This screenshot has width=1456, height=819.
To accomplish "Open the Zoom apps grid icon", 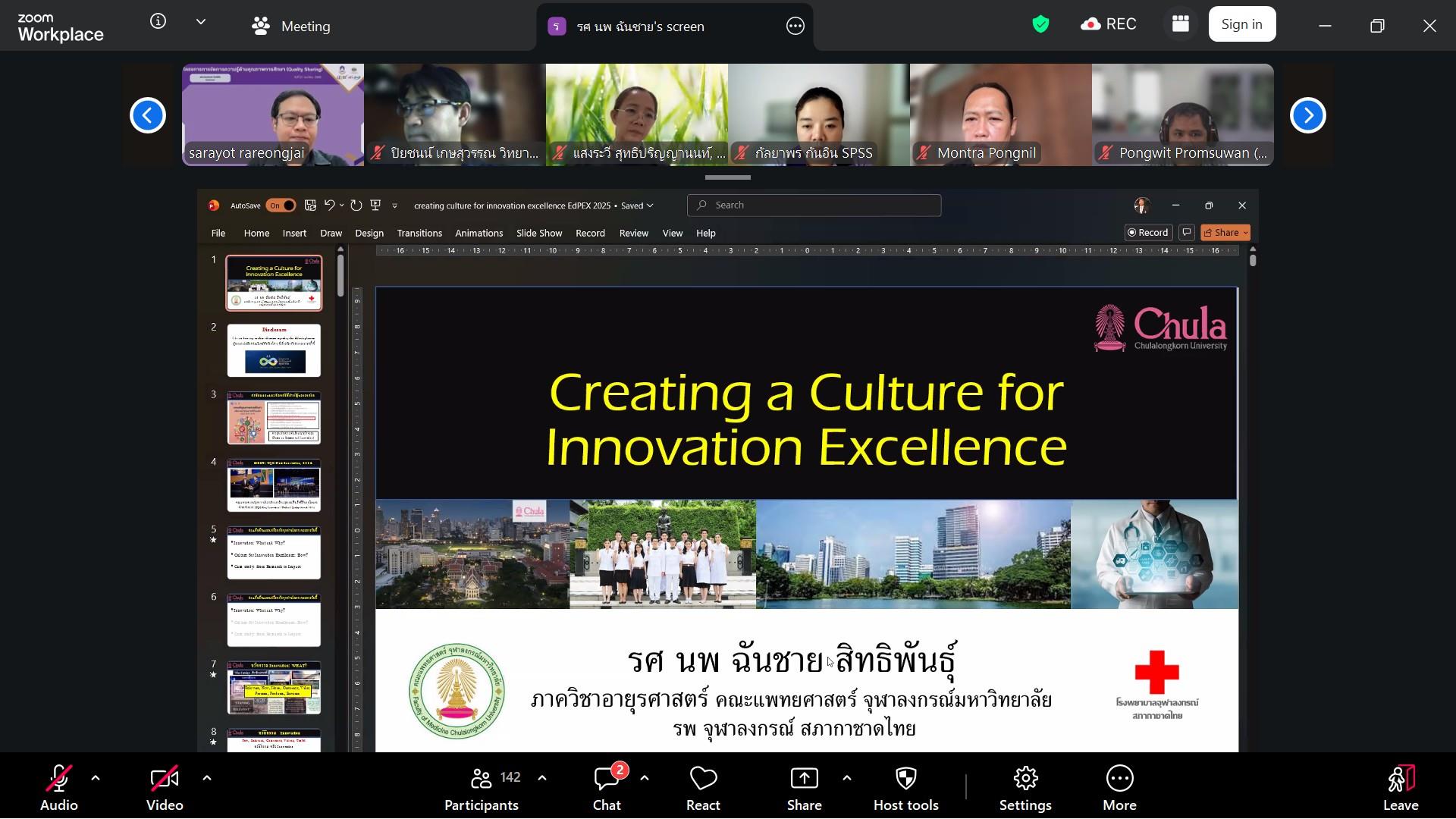I will pyautogui.click(x=1180, y=24).
